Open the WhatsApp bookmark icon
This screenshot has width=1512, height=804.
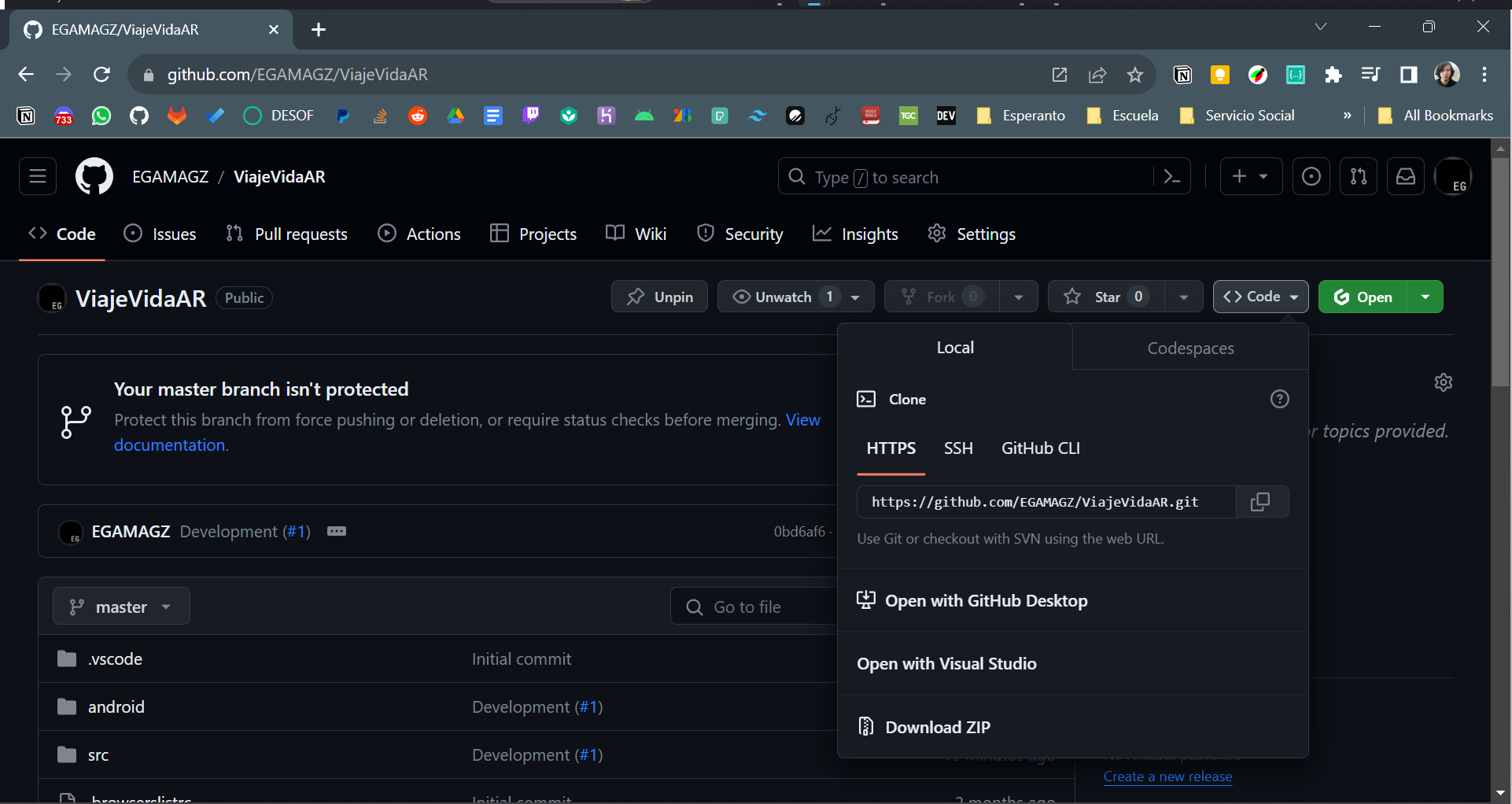click(x=101, y=116)
